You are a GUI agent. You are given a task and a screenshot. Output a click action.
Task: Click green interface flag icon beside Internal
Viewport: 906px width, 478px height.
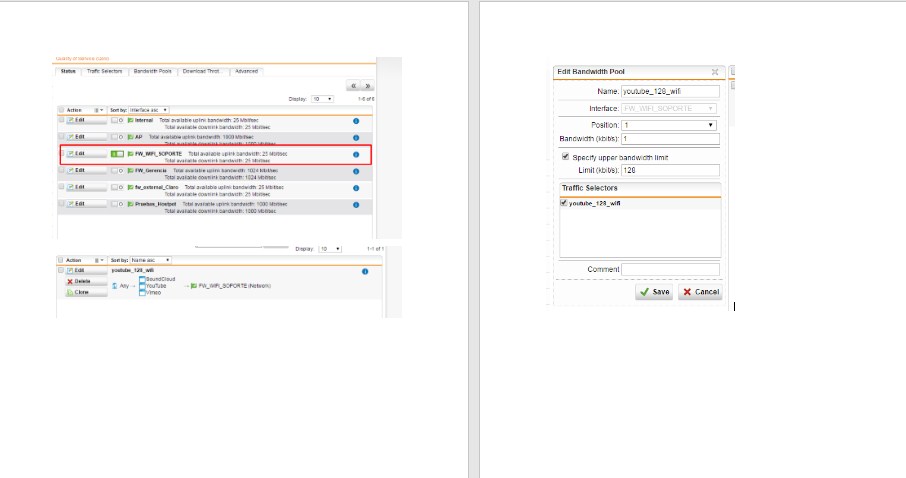pyautogui.click(x=131, y=120)
